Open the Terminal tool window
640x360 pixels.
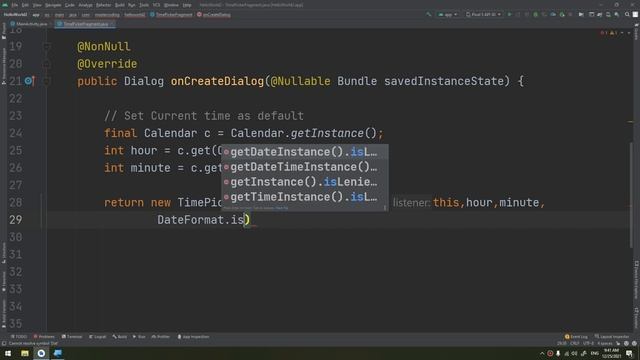pos(72,337)
